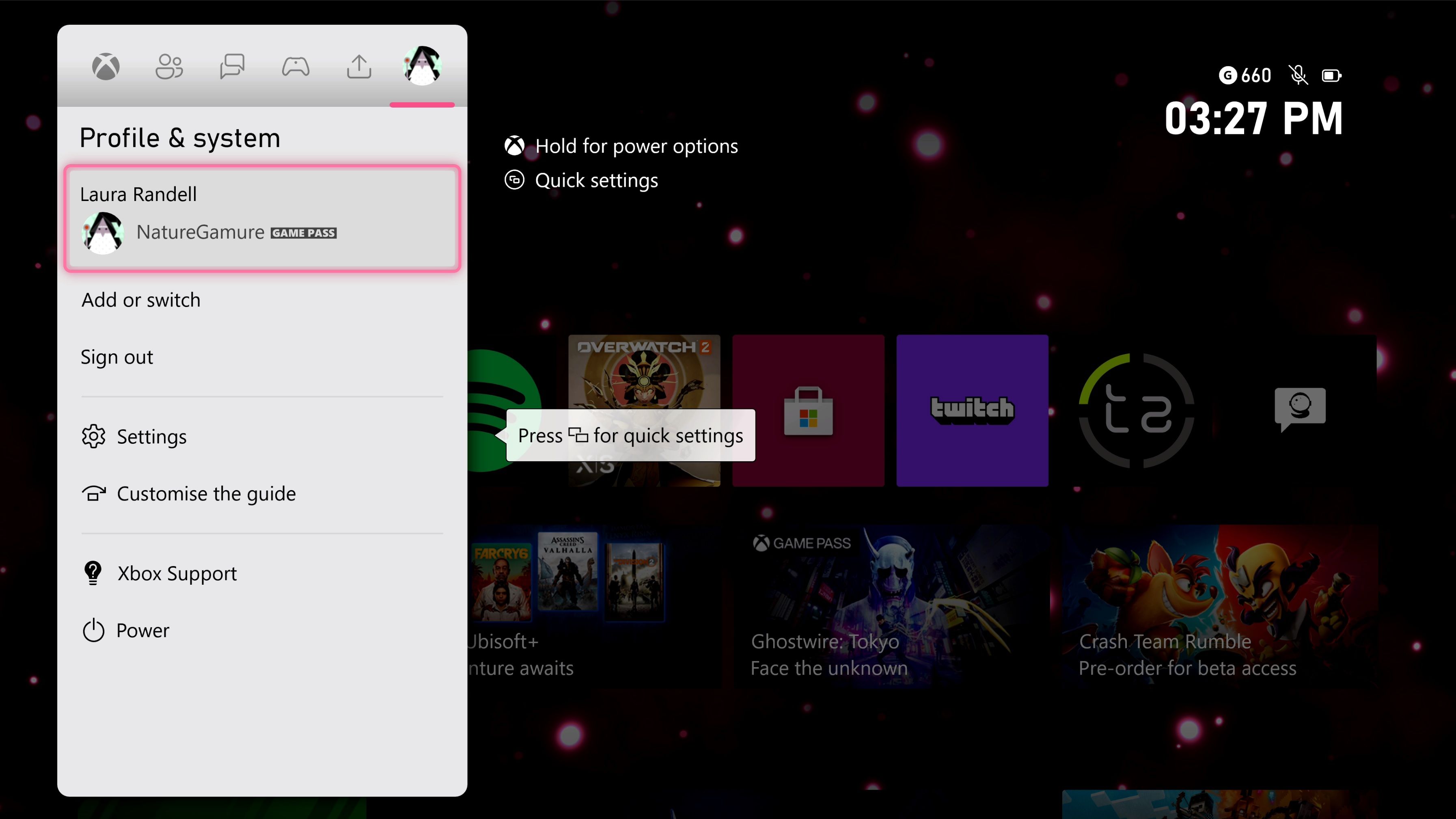Select the profile avatar tab
The image size is (1456, 819).
pyautogui.click(x=422, y=65)
